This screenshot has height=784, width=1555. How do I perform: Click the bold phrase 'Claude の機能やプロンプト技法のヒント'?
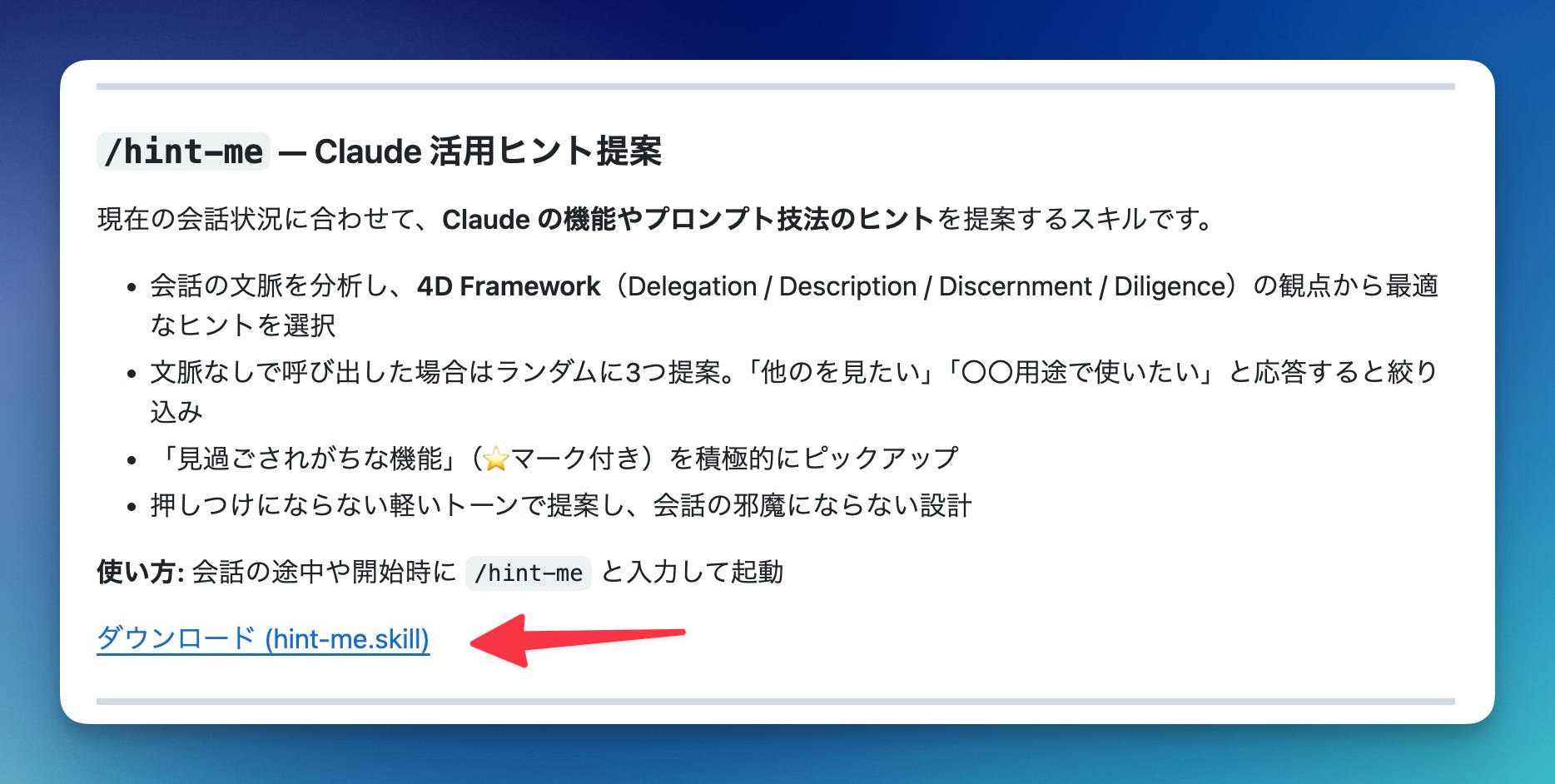click(688, 220)
